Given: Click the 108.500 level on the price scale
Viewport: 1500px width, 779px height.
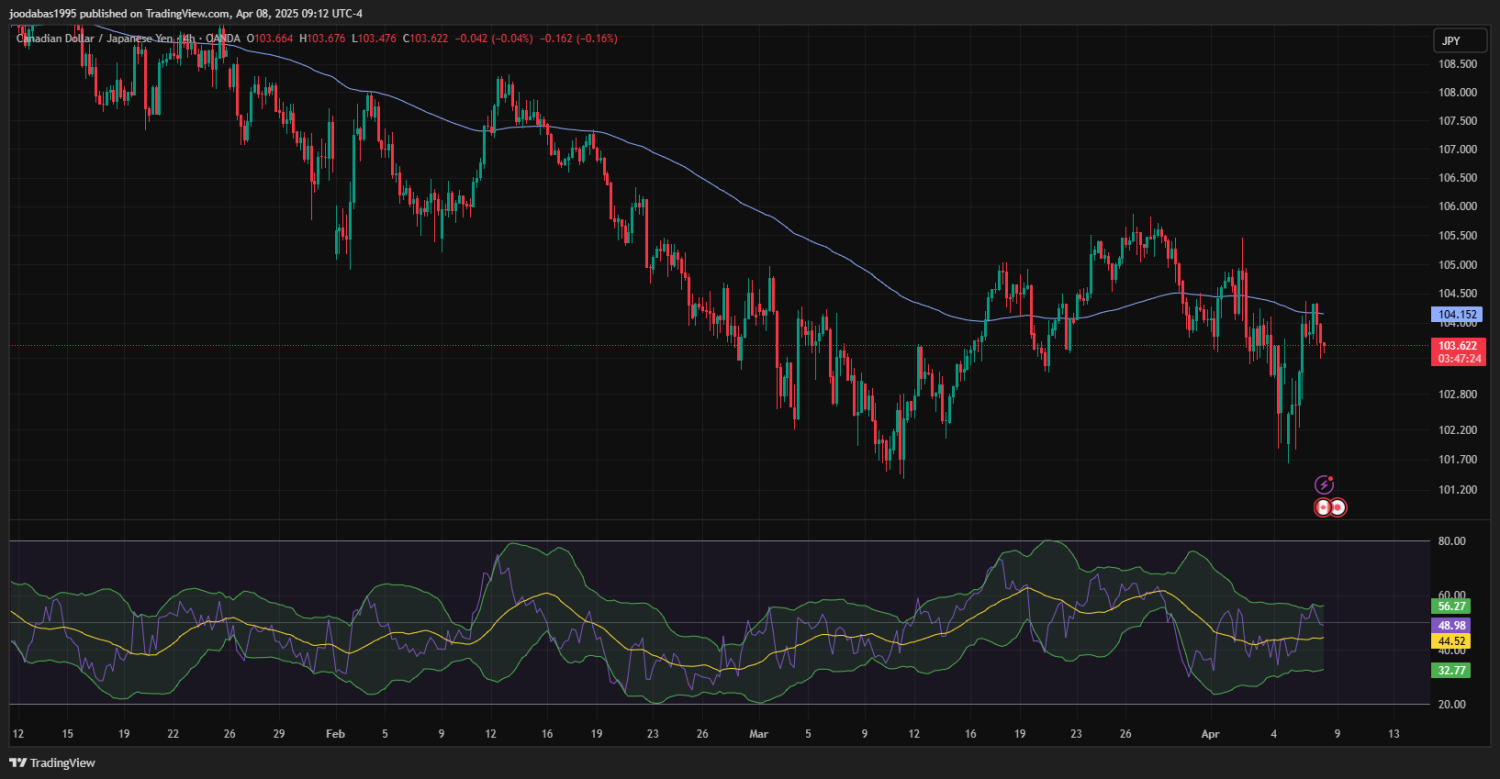Looking at the screenshot, I should pos(1456,64).
